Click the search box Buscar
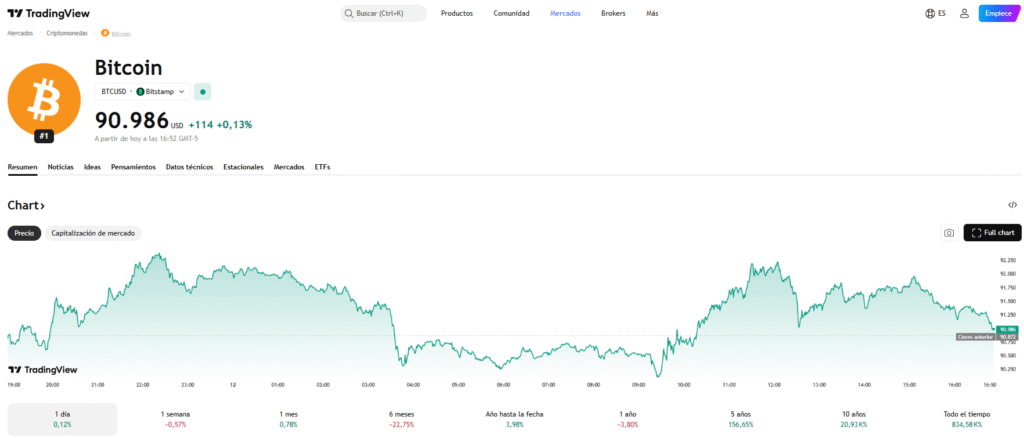Screen dimensions: 1024x438 383,14
